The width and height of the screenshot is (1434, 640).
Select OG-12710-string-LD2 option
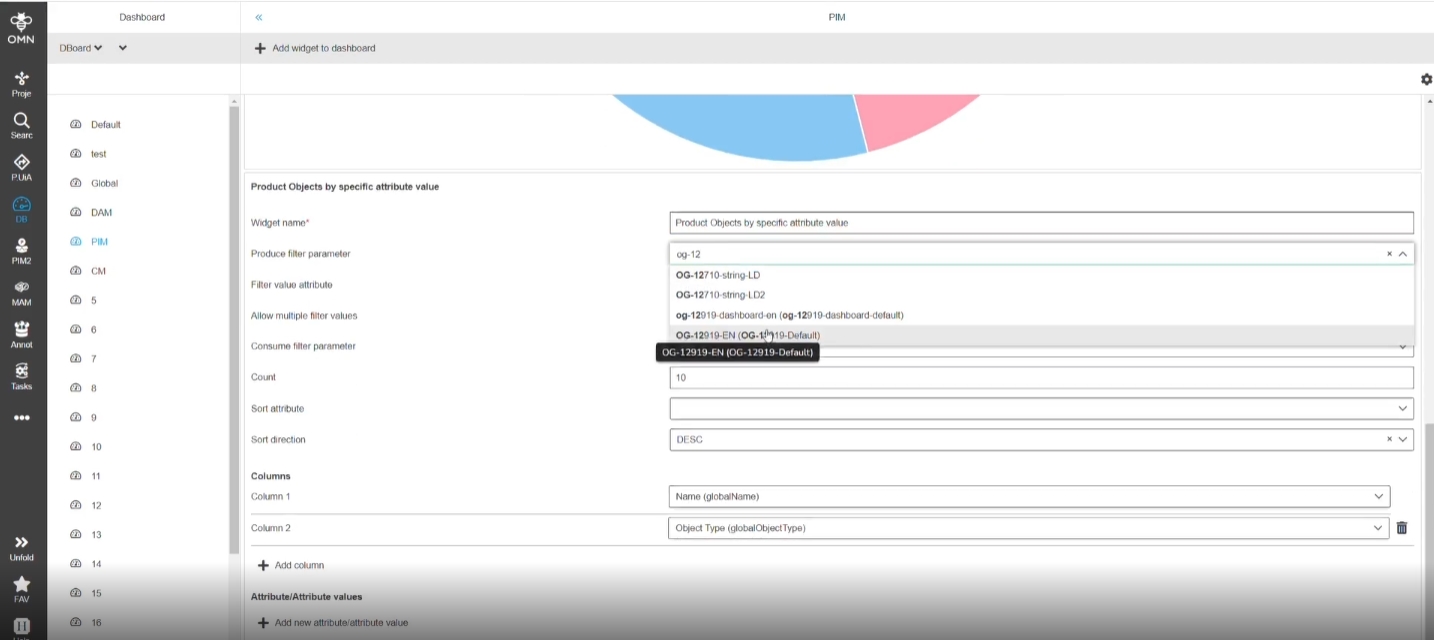(x=1041, y=295)
